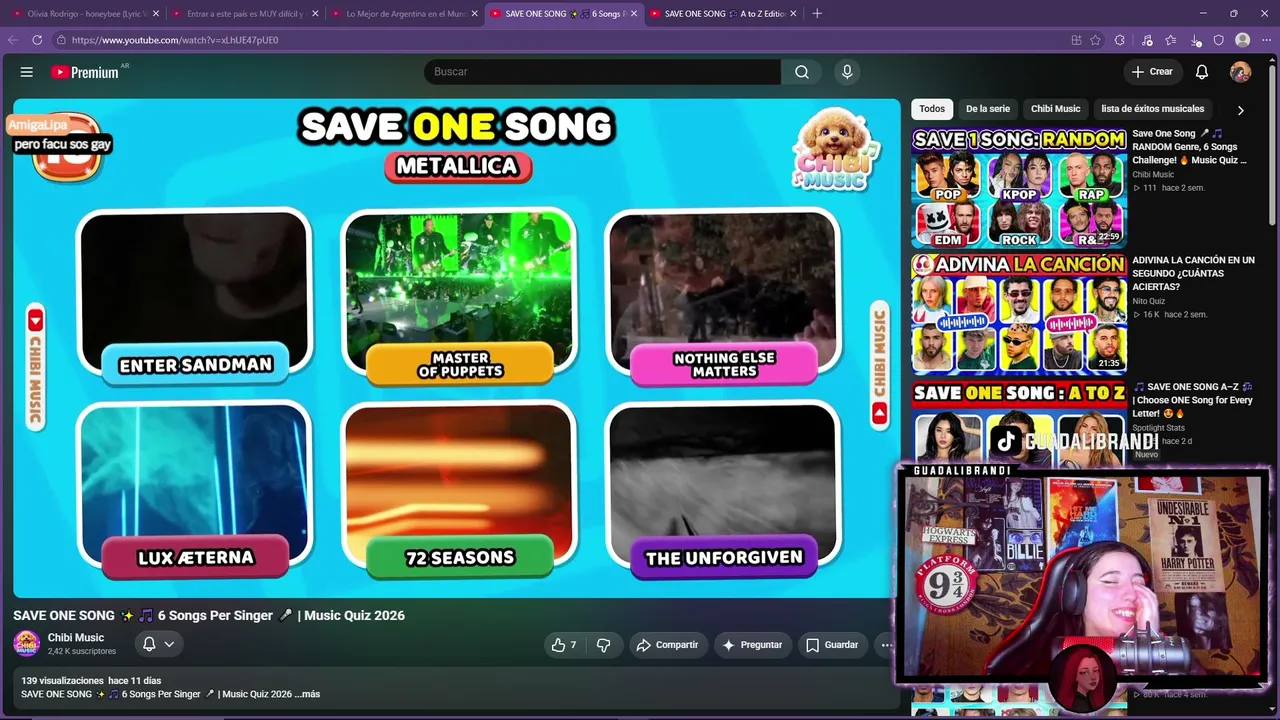
Task: Open YouTube notifications bell
Action: [1202, 72]
